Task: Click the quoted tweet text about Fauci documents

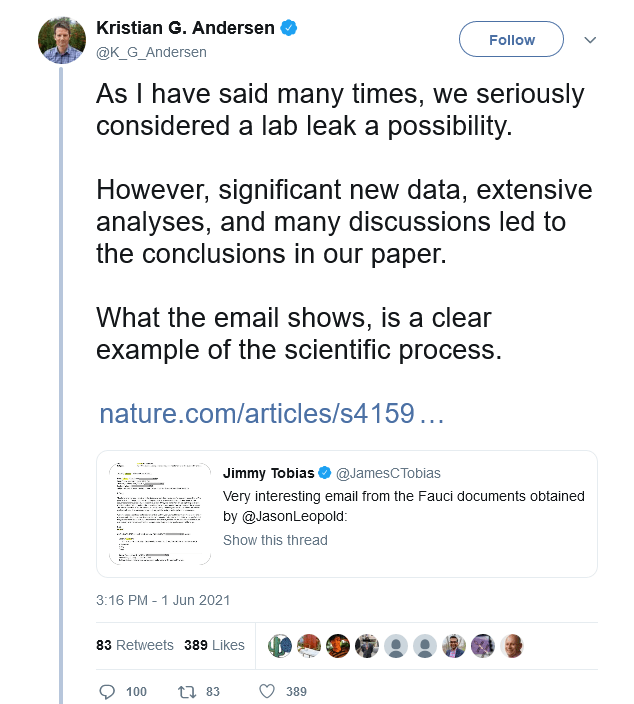Action: click(x=403, y=506)
